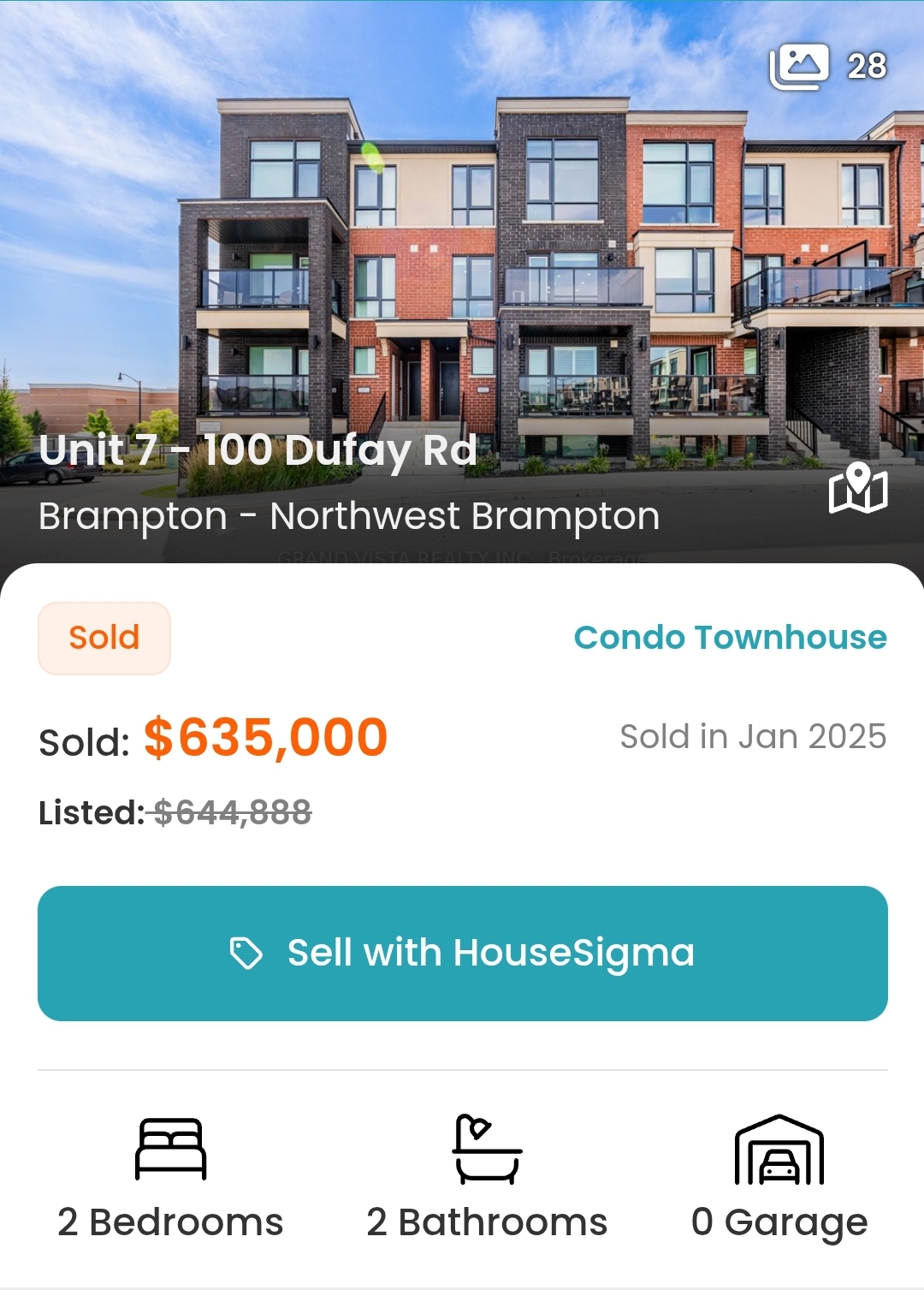Tap the garage icon
Screen dimensions: 924x1290
pos(779,1149)
